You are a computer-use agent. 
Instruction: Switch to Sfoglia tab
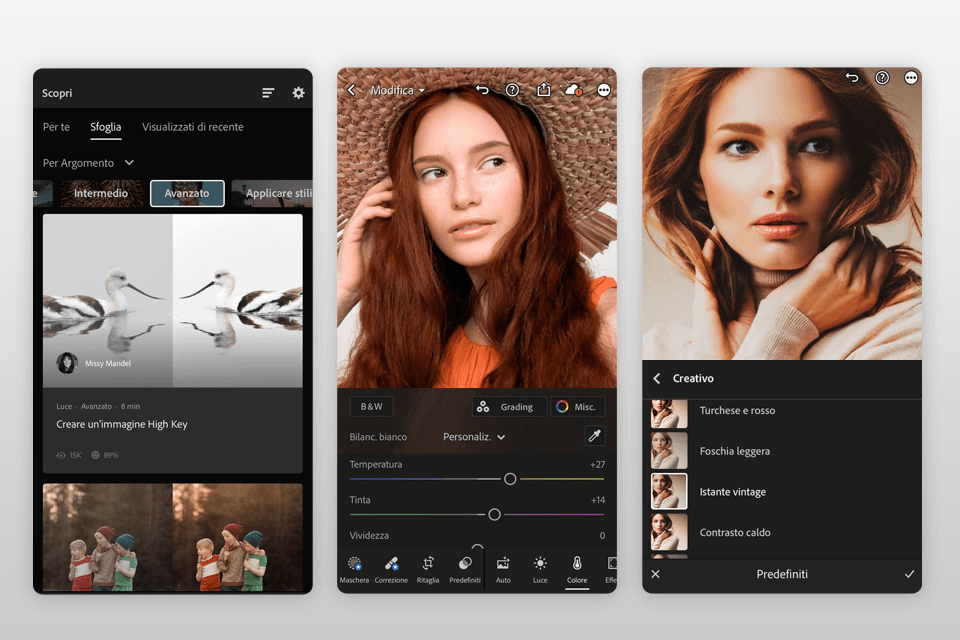[105, 127]
